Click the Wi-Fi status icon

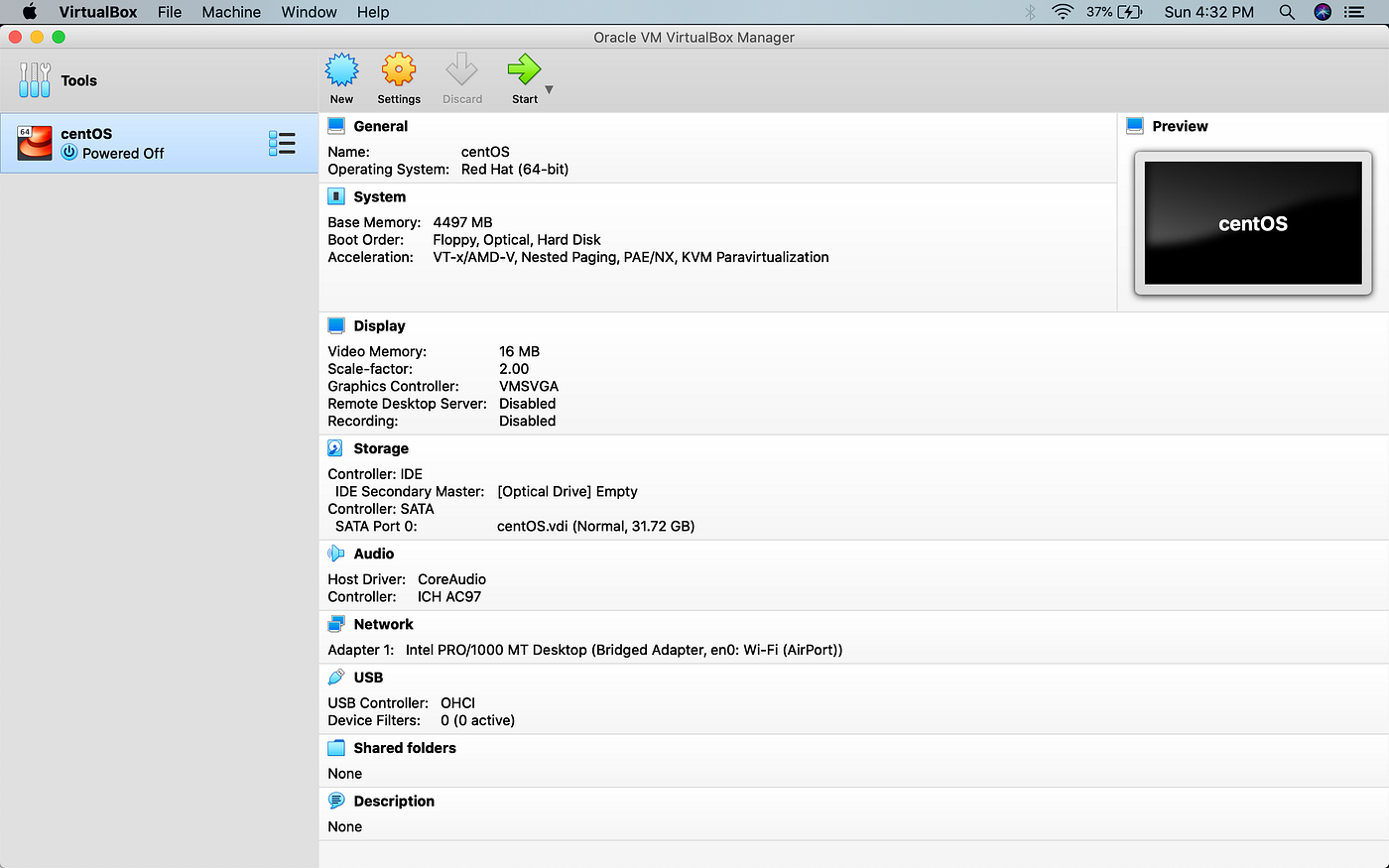[x=1063, y=12]
